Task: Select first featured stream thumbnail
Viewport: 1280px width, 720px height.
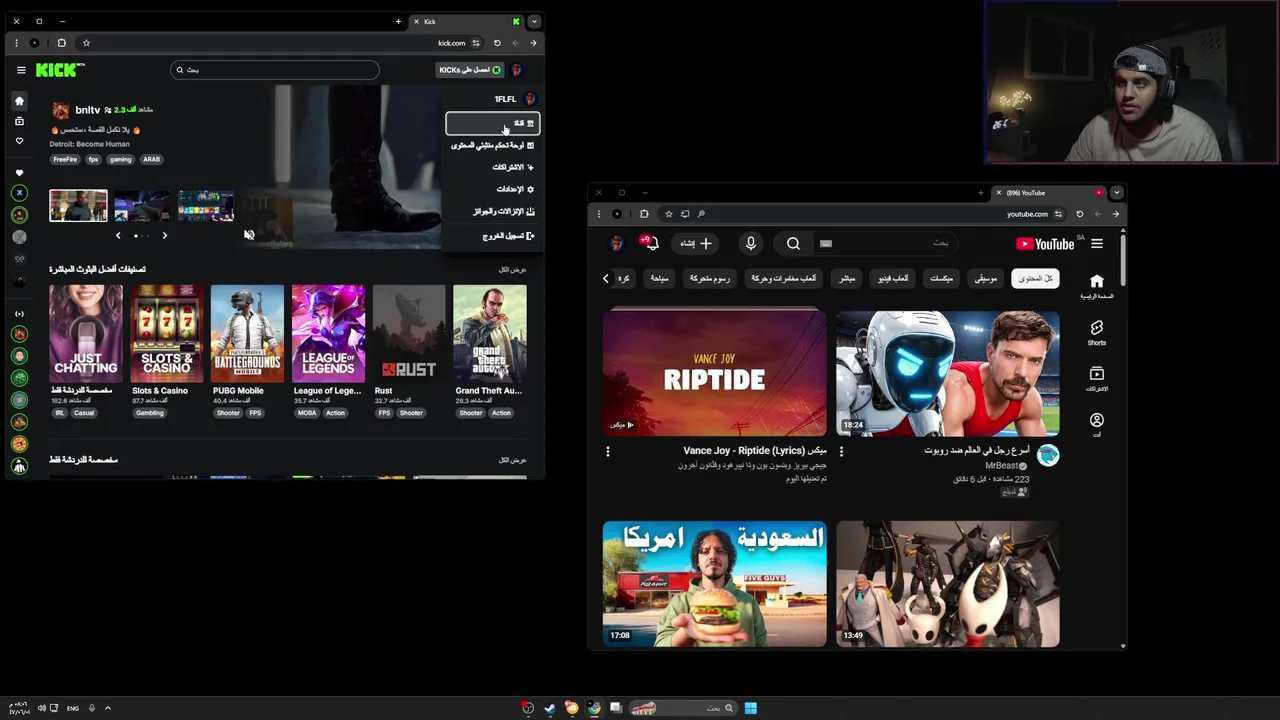Action: pos(78,205)
